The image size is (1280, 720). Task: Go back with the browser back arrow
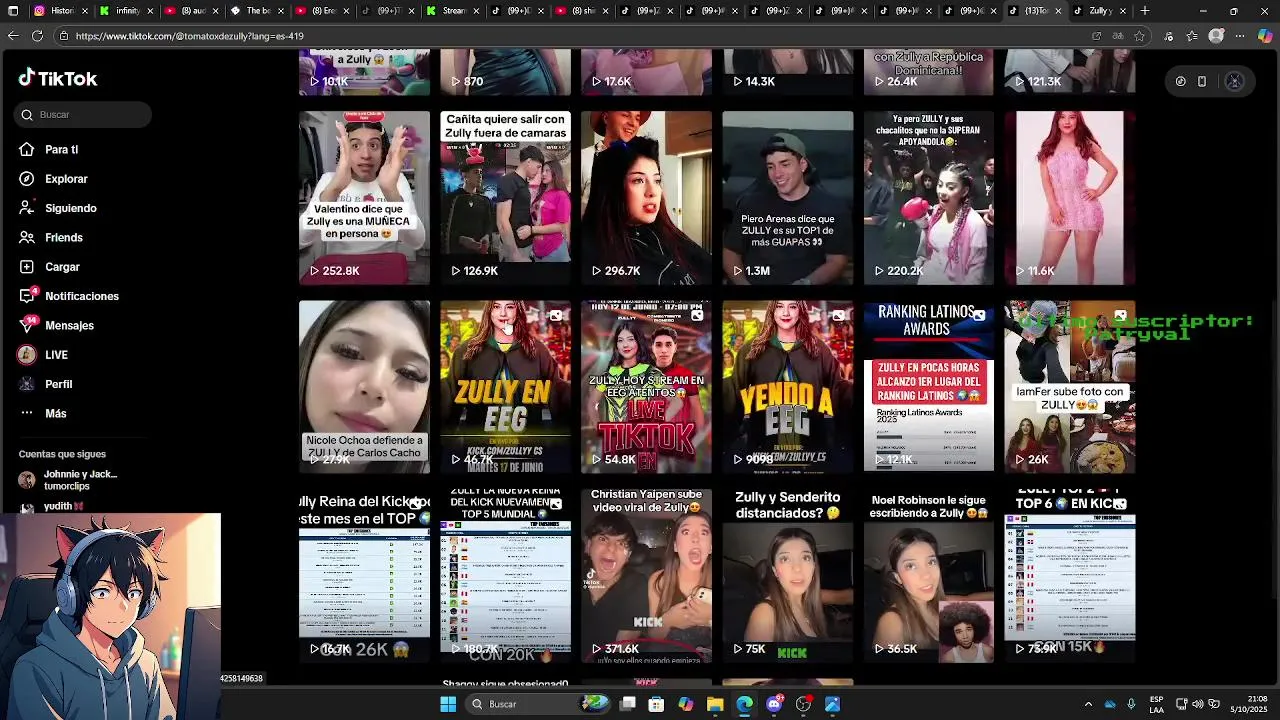tap(13, 36)
